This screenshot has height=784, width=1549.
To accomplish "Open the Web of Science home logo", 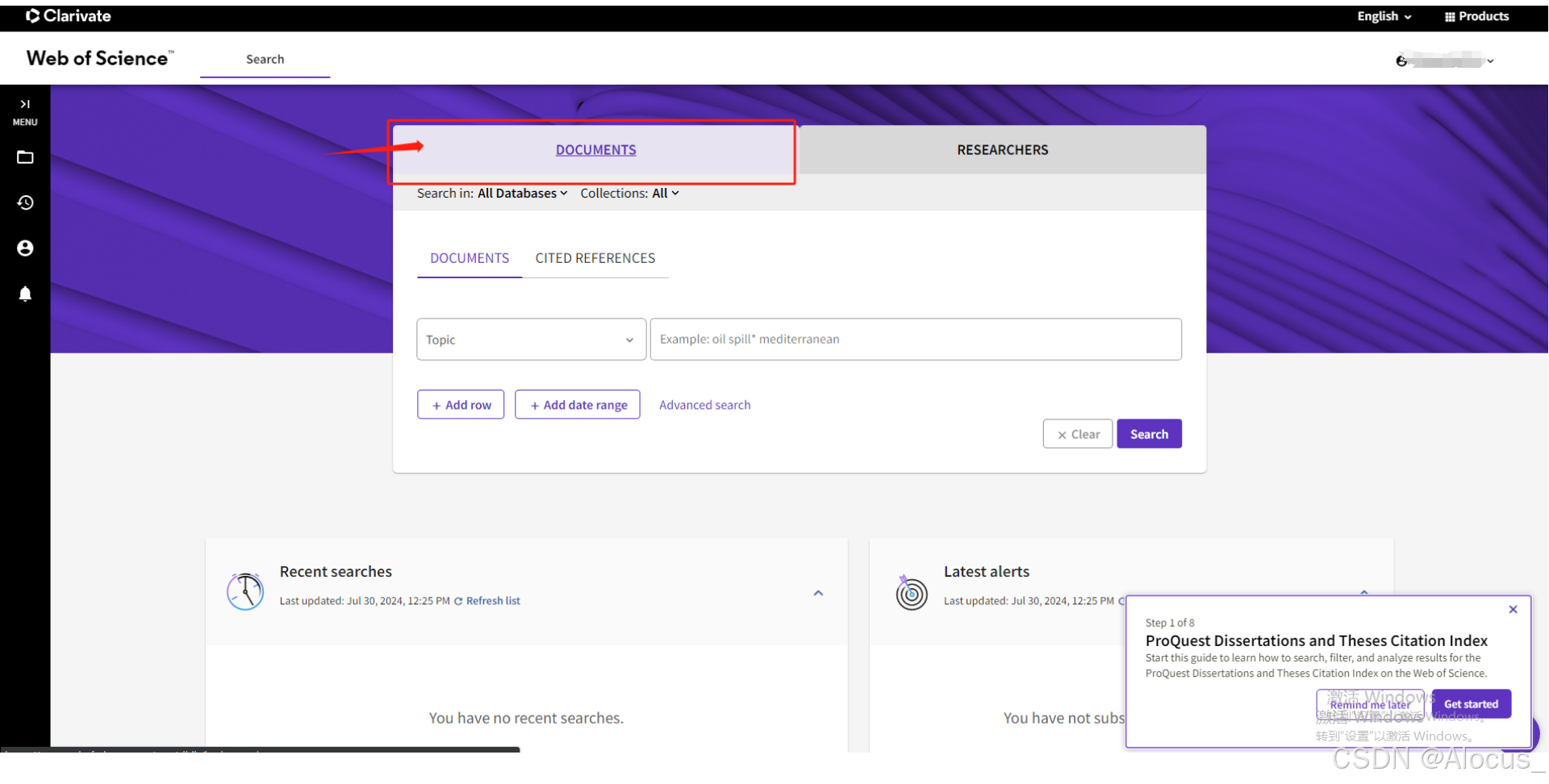I will tap(99, 58).
